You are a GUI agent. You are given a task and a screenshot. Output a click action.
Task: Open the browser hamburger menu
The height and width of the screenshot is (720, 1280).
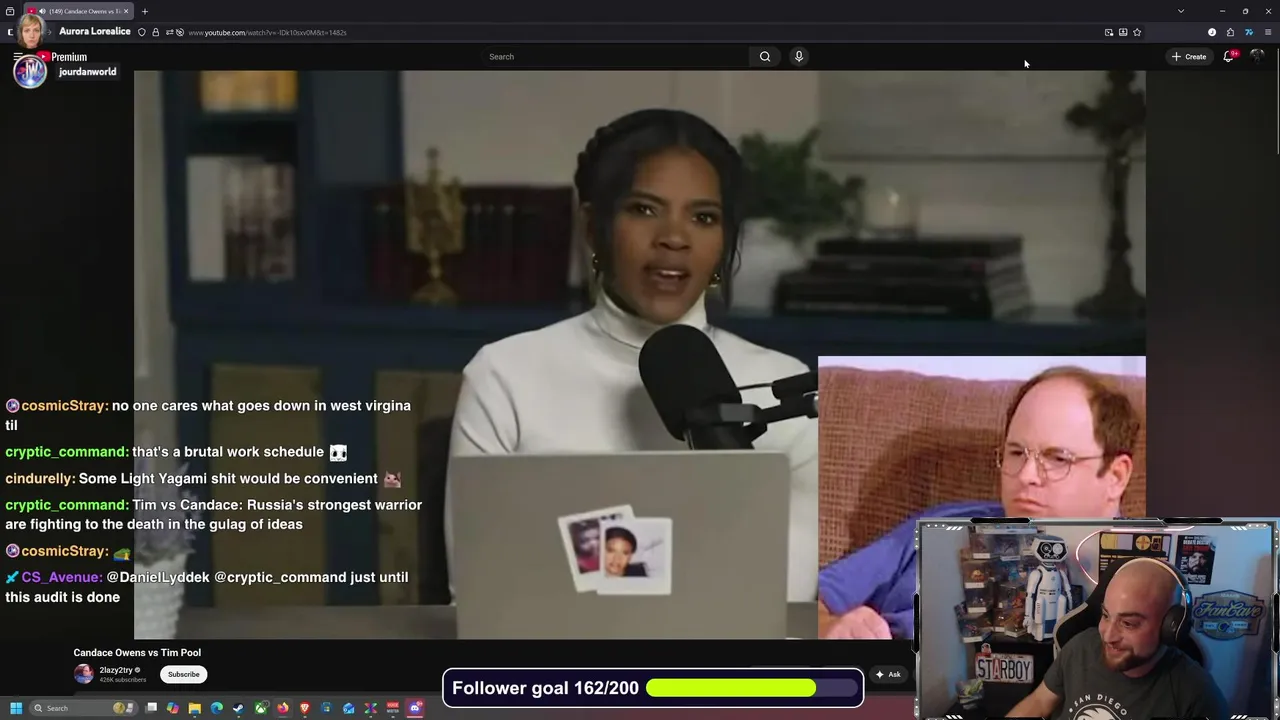pos(1268,32)
